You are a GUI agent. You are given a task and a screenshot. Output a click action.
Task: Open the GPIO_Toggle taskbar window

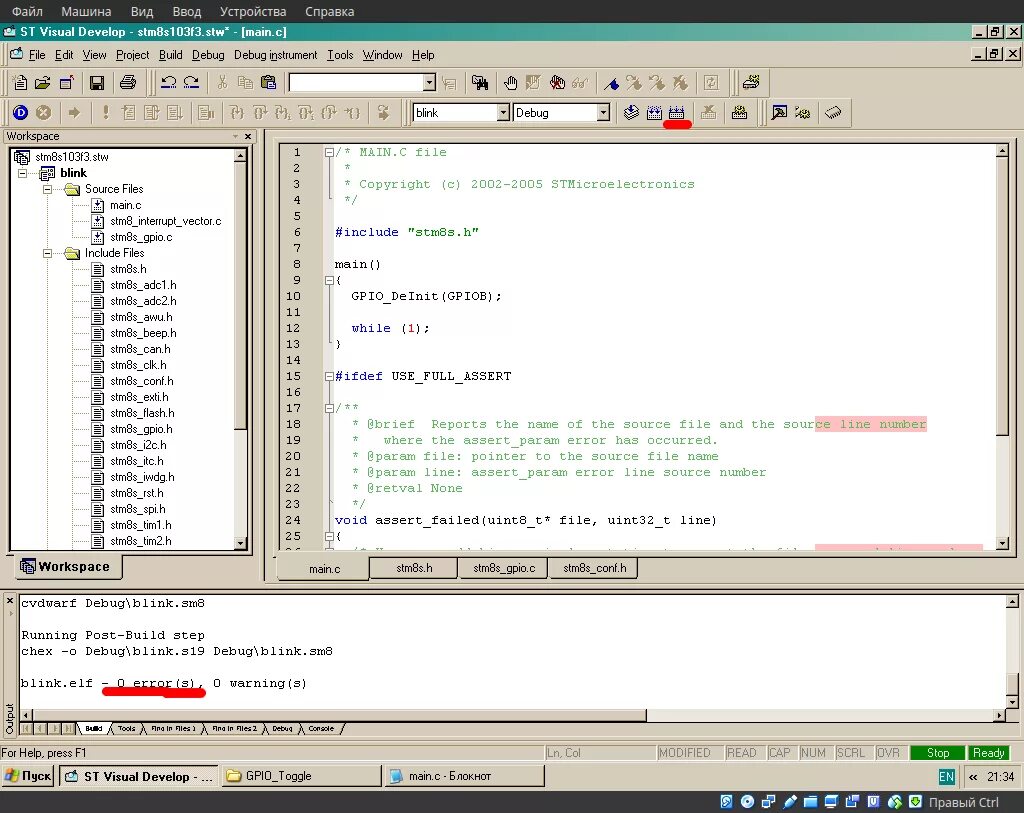(302, 776)
